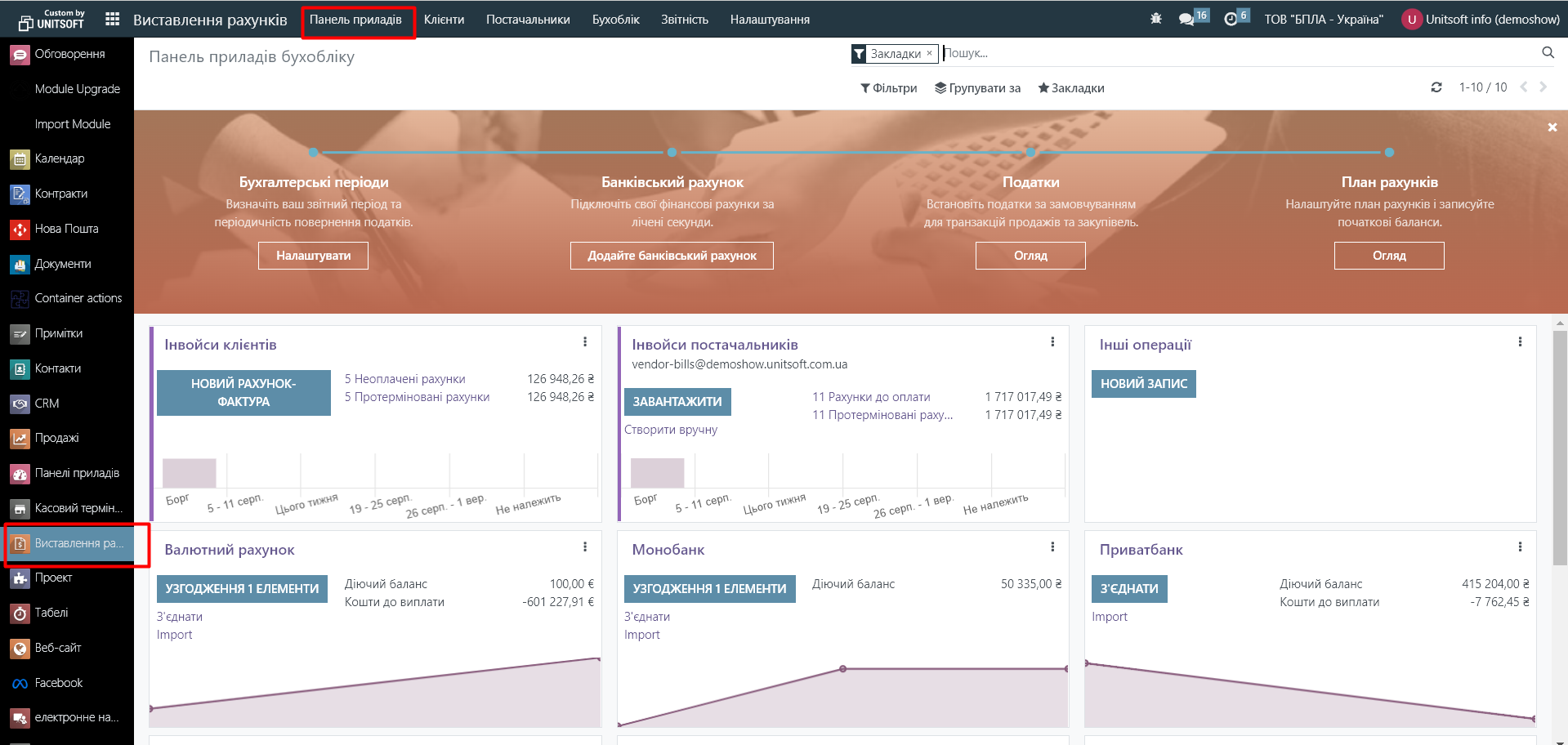Click the debug bug icon in top bar
Screen dimensions: 1568x745
tap(1155, 19)
